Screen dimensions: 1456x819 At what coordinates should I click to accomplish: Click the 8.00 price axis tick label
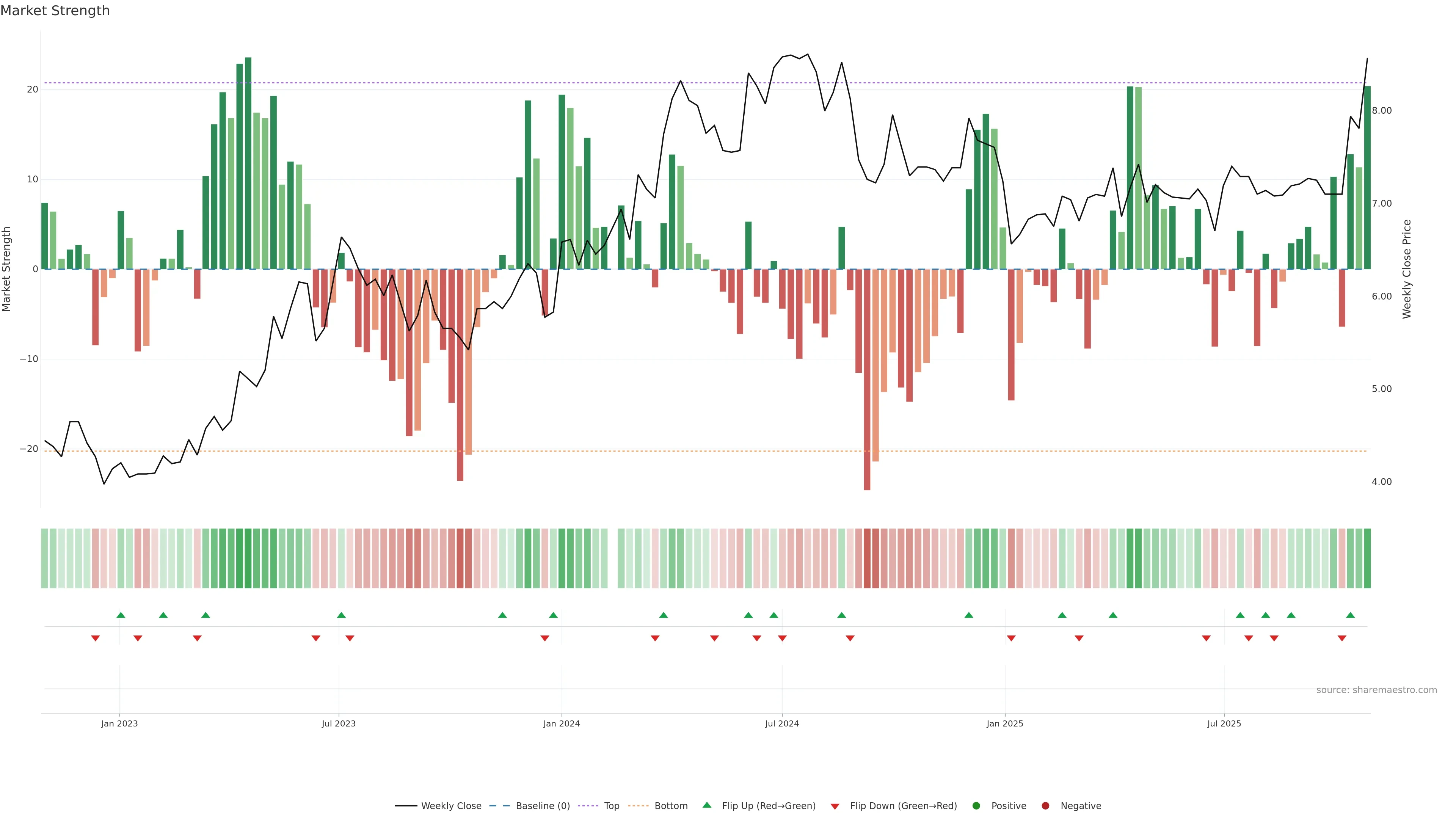tap(1381, 111)
